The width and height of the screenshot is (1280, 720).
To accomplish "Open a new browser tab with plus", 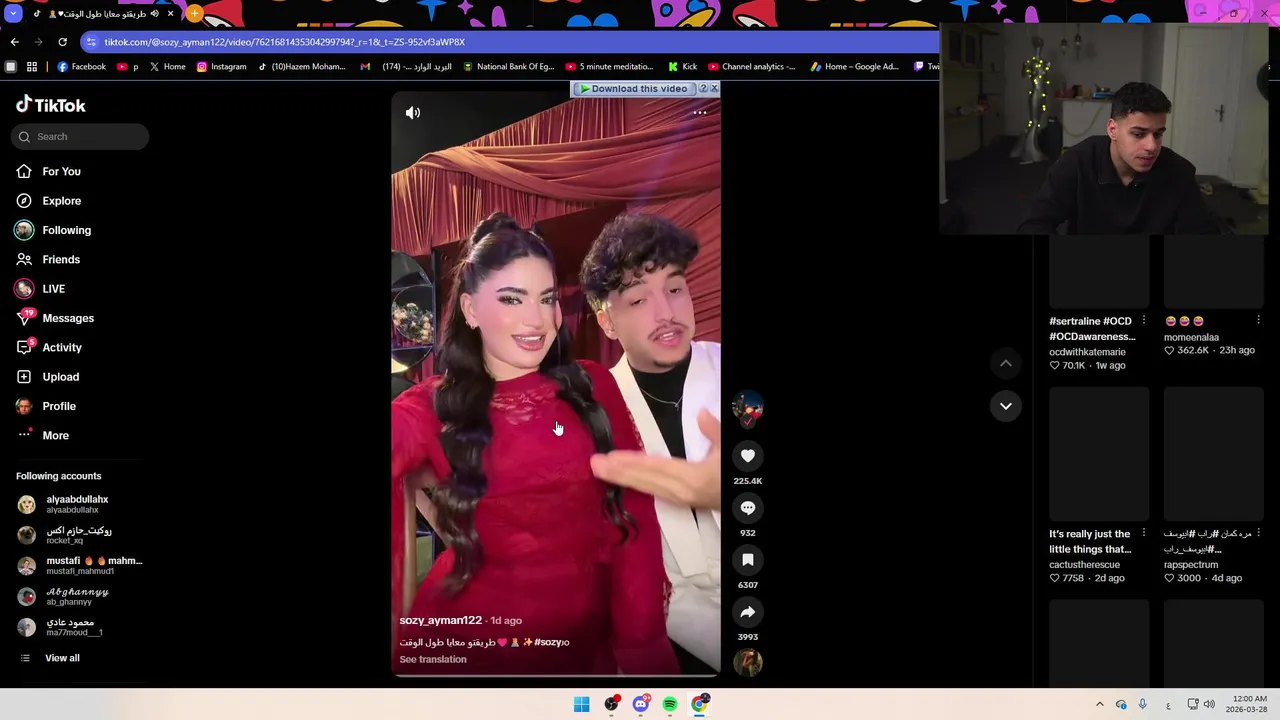I will point(195,14).
